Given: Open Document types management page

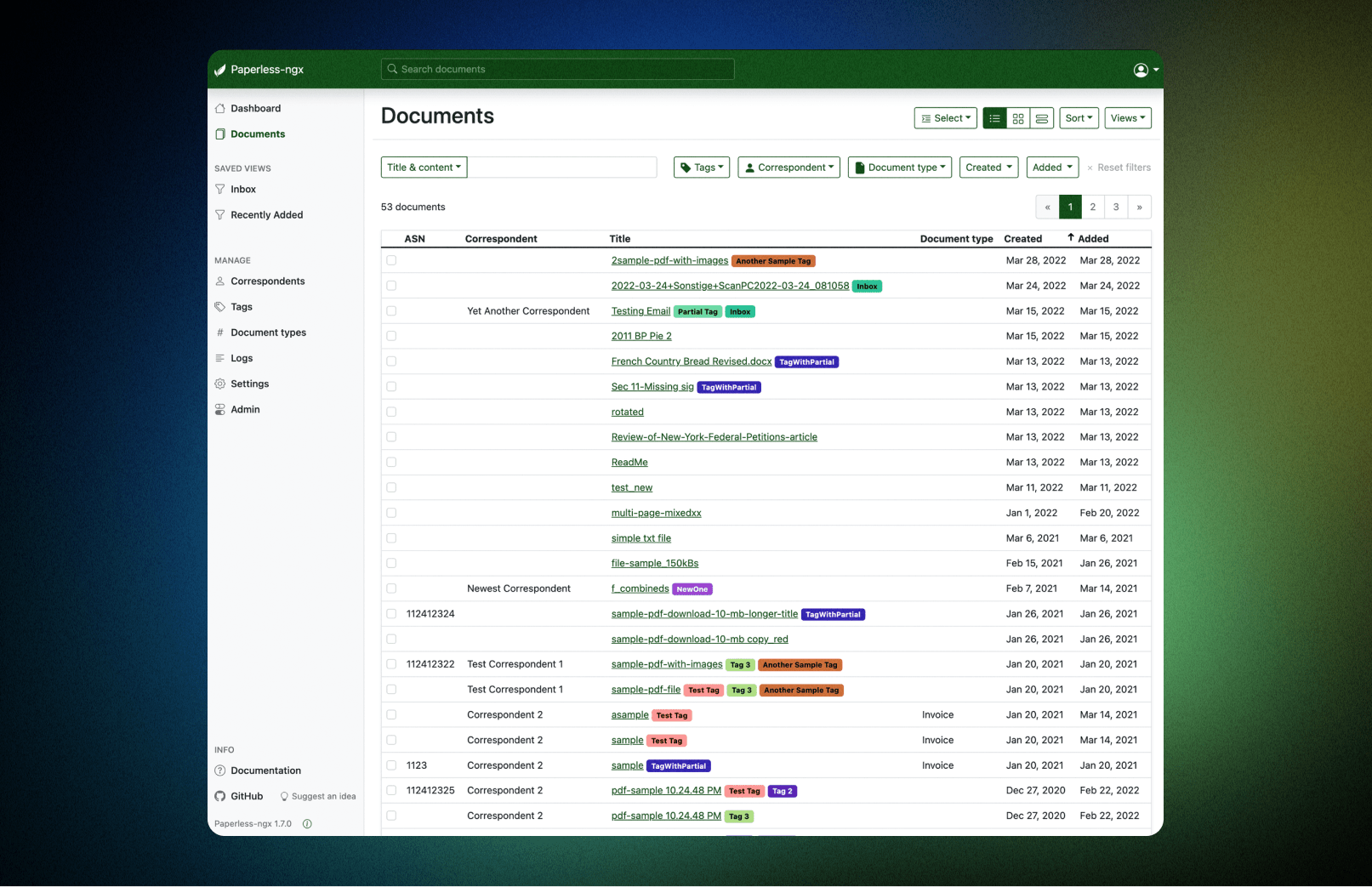Looking at the screenshot, I should (268, 333).
